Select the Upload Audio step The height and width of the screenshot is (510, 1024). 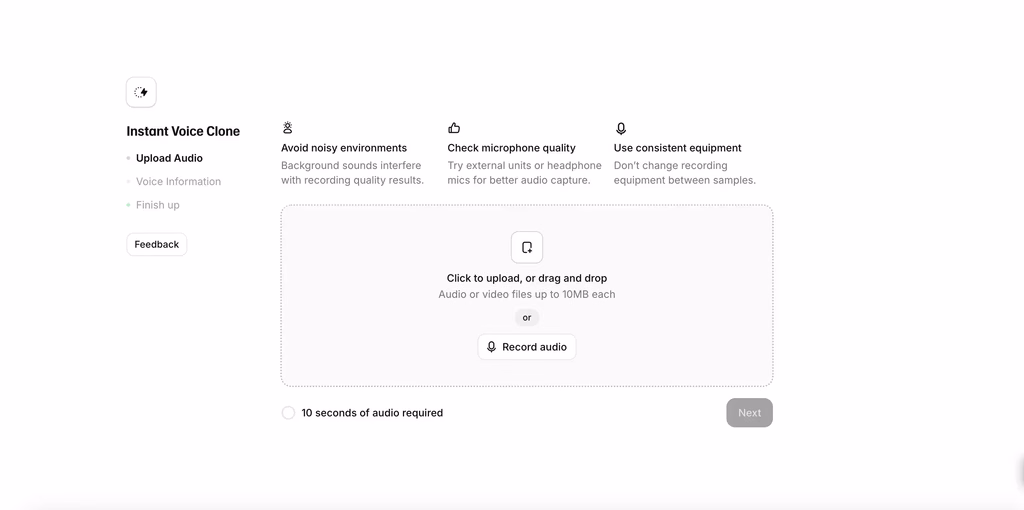click(x=169, y=158)
